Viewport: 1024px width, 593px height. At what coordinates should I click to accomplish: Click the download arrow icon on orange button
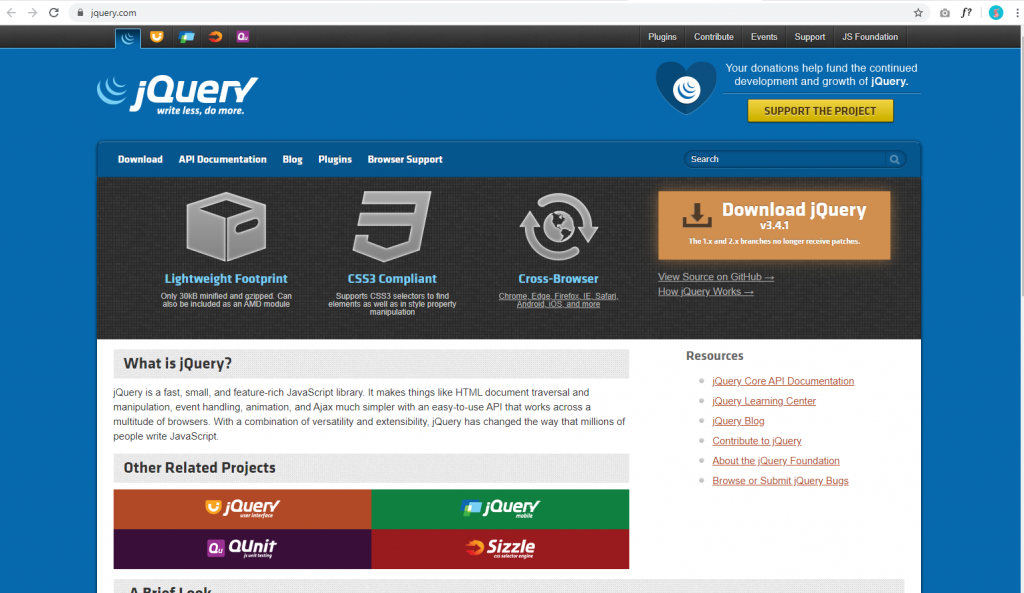[697, 214]
